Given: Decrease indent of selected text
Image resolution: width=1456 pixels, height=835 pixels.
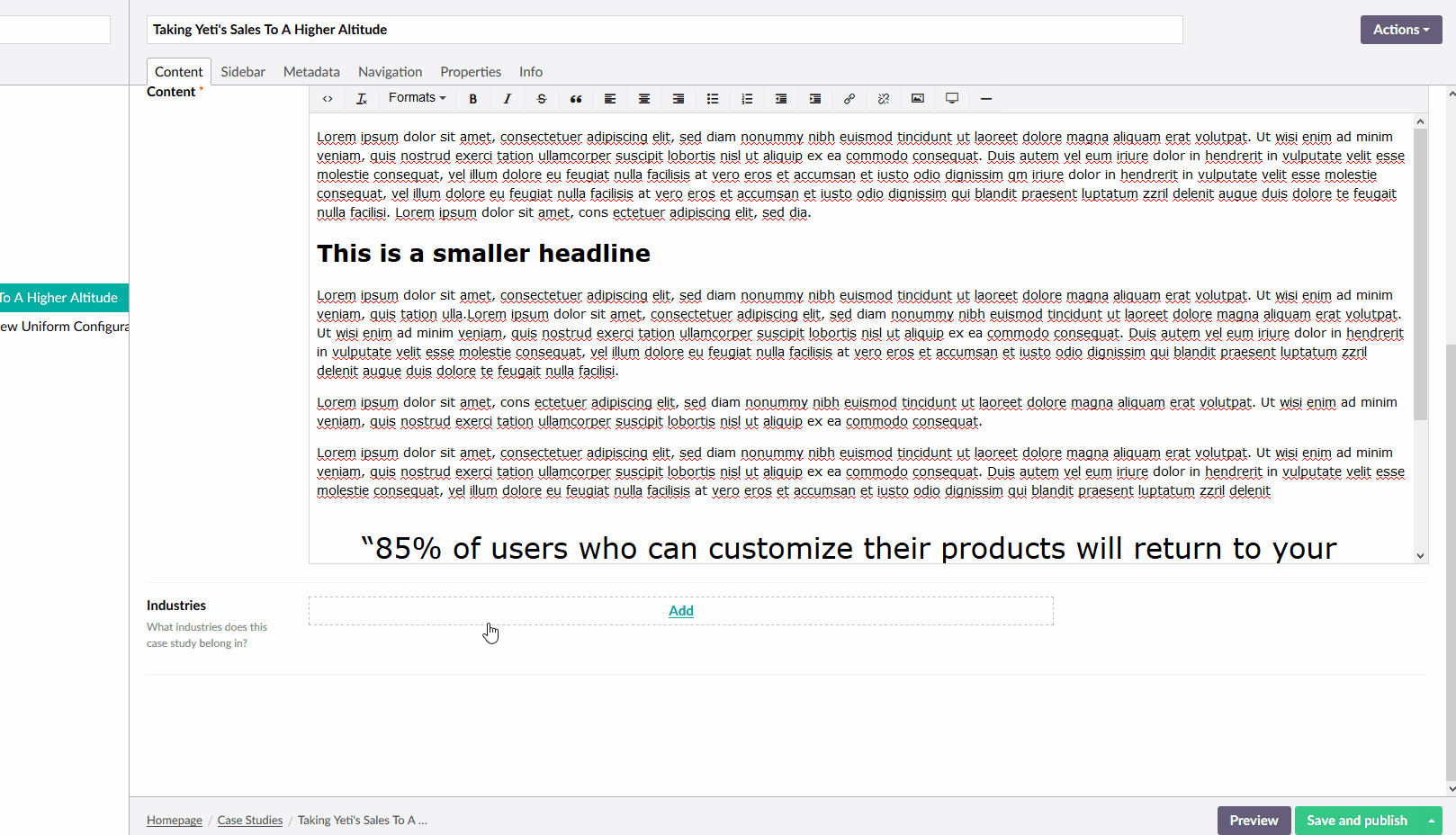Looking at the screenshot, I should tap(781, 99).
